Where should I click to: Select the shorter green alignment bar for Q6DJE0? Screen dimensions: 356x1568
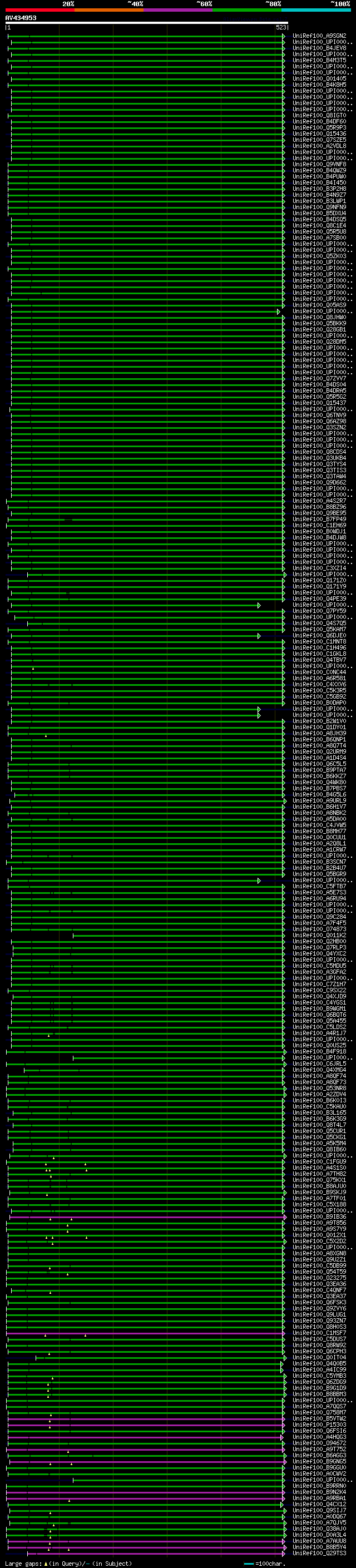pyautogui.click(x=136, y=636)
